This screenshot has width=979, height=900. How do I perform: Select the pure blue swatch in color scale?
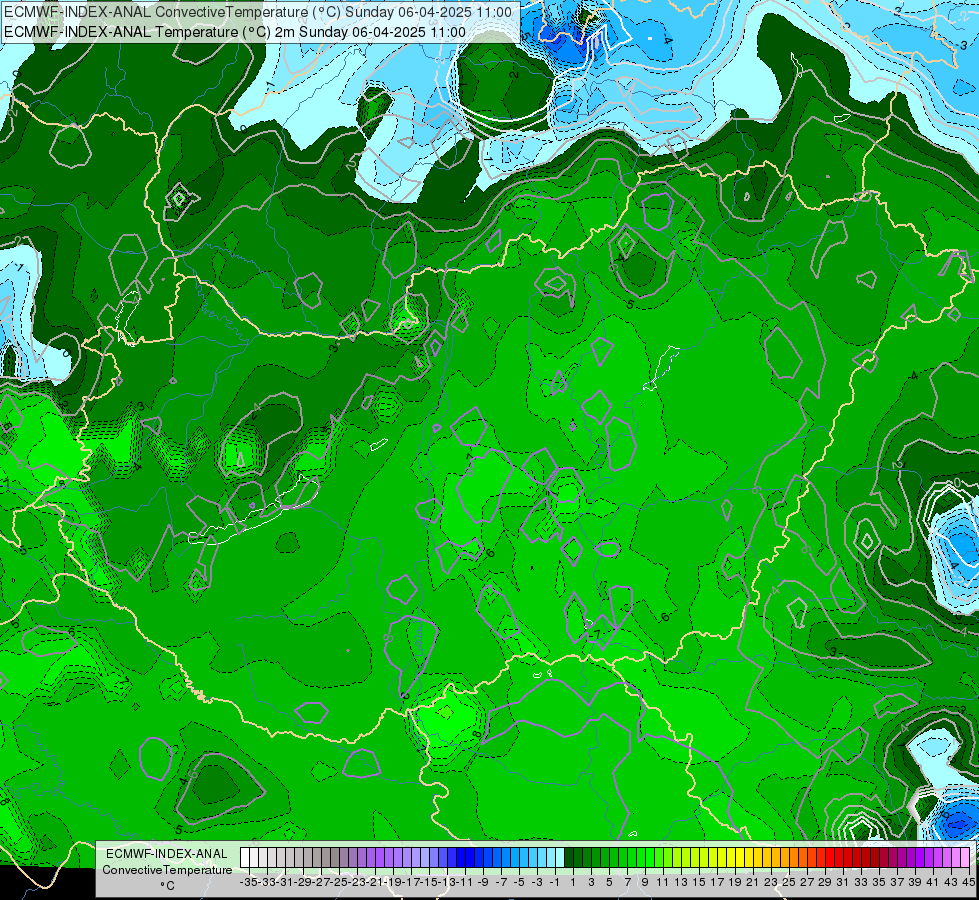[x=462, y=858]
